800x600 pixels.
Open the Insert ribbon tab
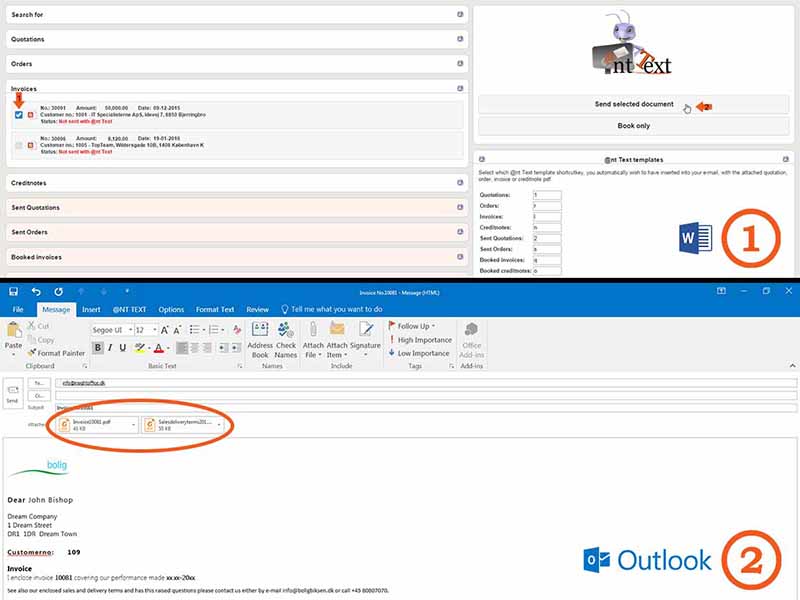(x=90, y=310)
